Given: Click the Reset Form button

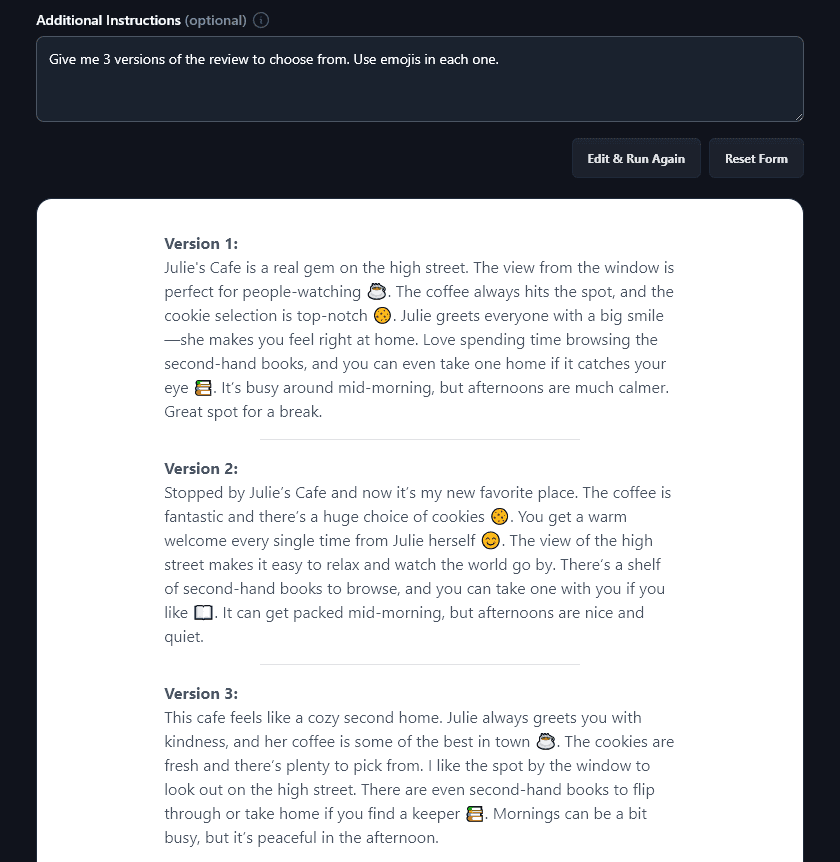Looking at the screenshot, I should 756,157.
